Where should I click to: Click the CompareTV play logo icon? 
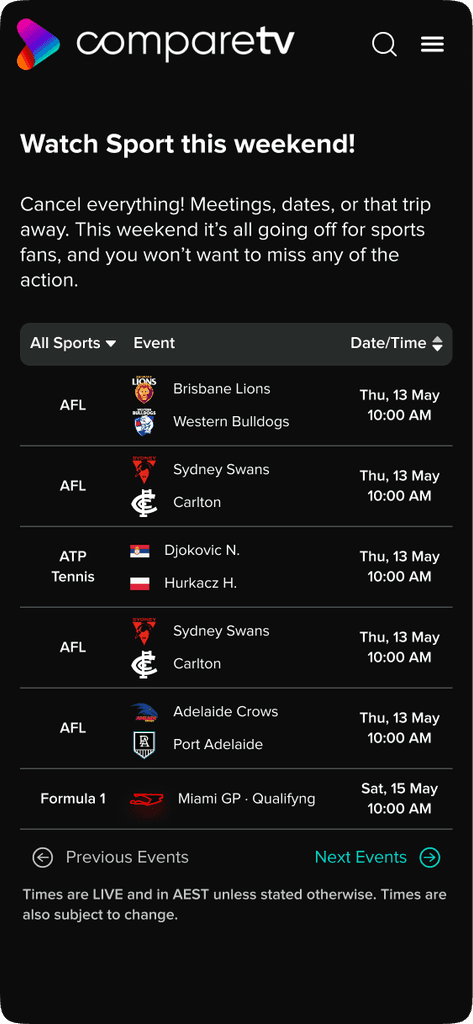point(38,44)
